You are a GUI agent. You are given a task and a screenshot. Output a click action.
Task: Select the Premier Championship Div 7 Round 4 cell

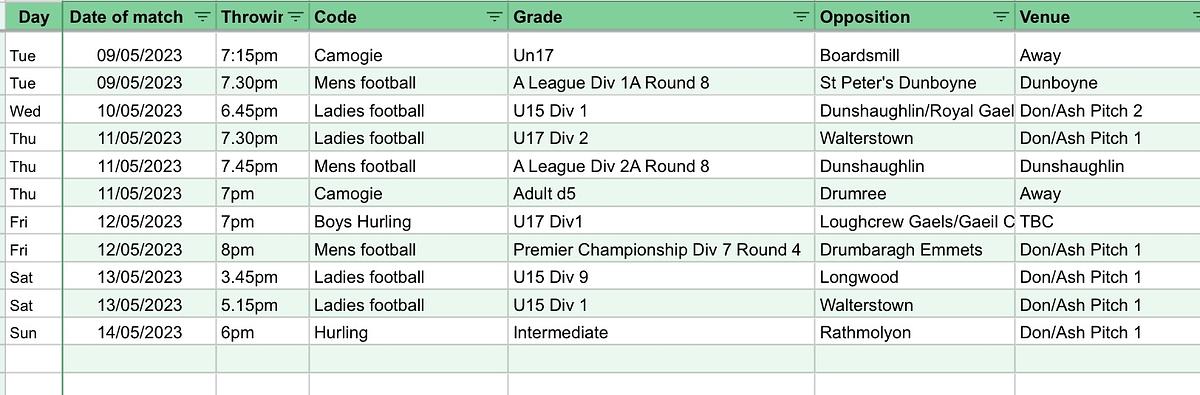click(661, 250)
